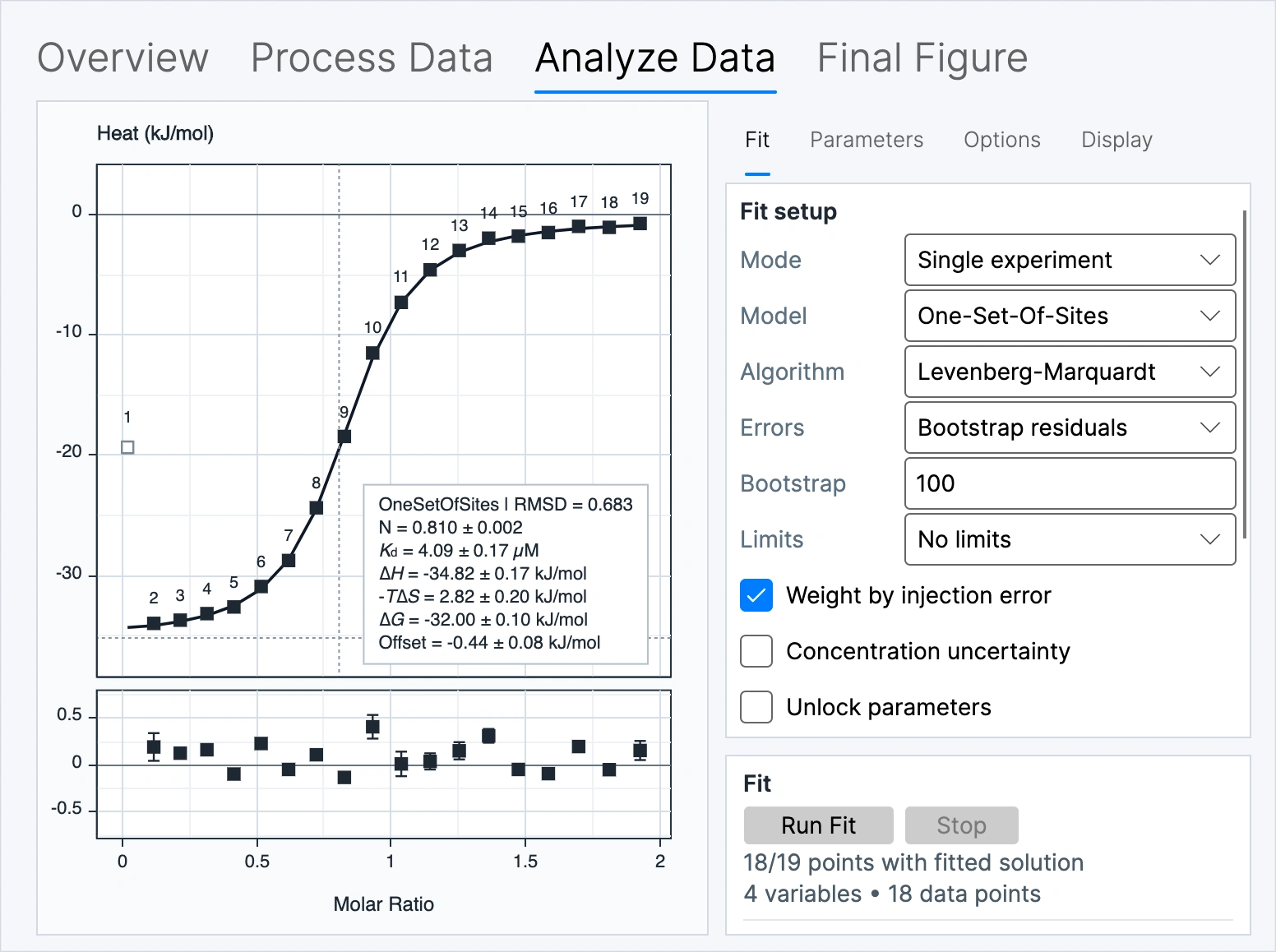
Task: Click the Fit setup panel scrollbar
Action: click(1245, 375)
